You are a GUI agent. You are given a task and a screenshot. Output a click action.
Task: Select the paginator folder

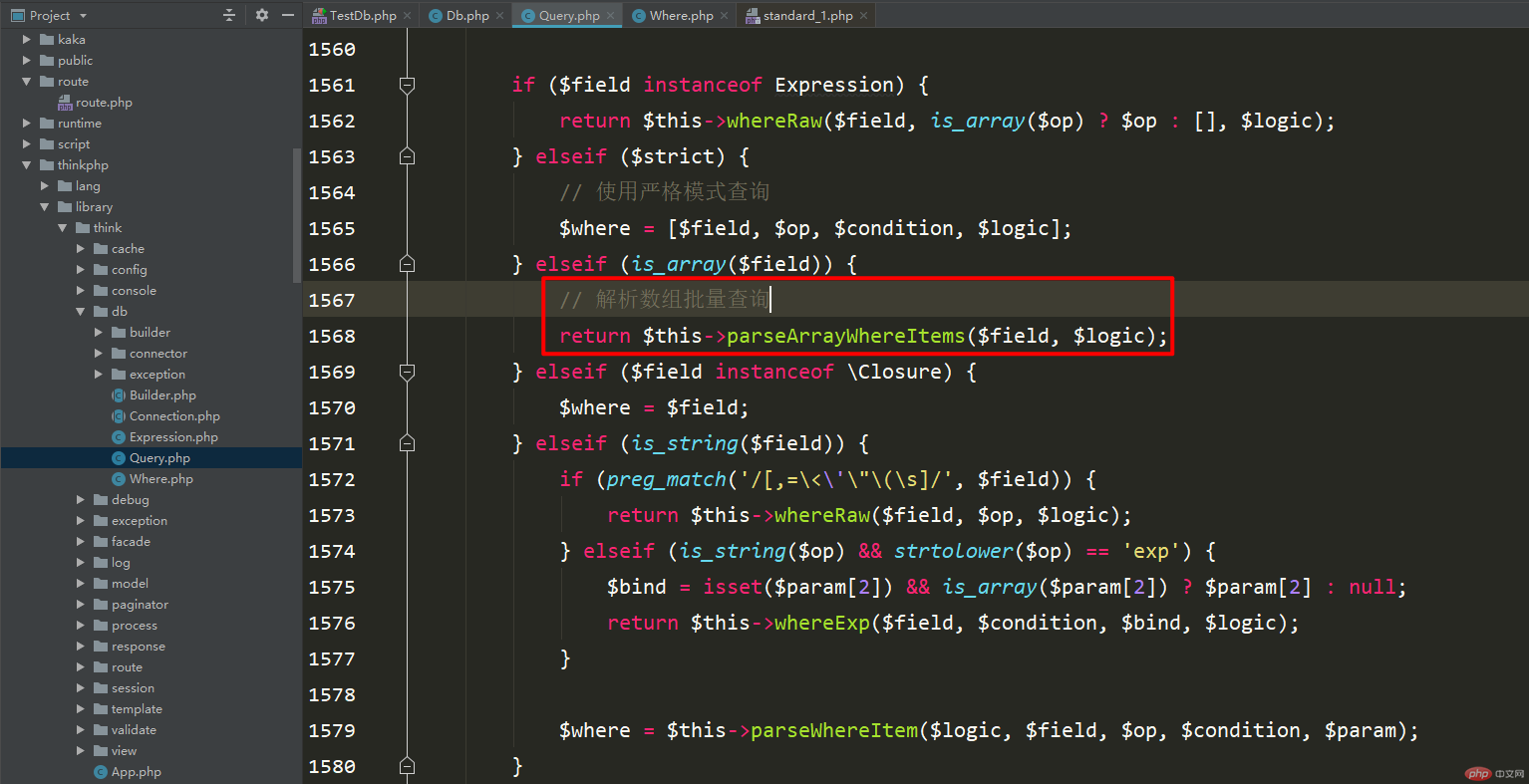click(x=140, y=605)
